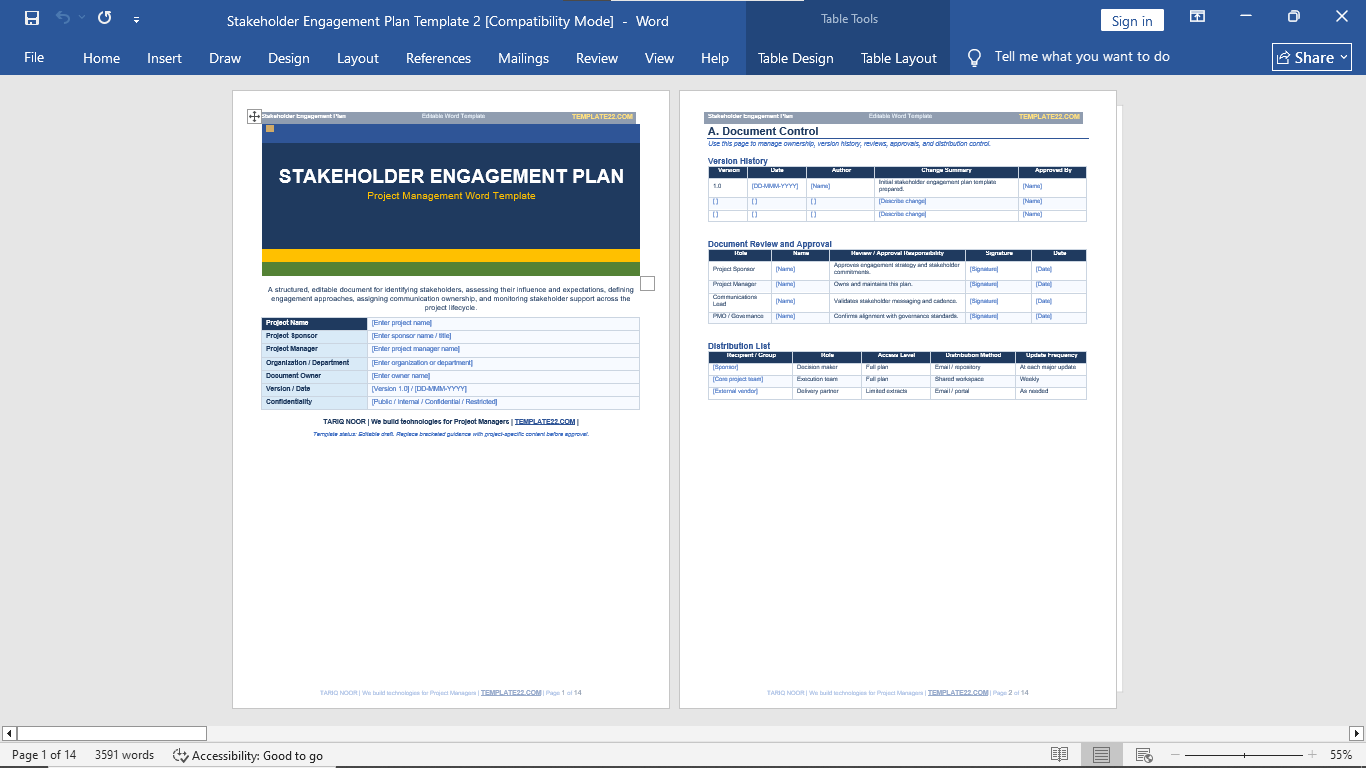Click the zoom slider track
Image resolution: width=1366 pixels, height=768 pixels.
1244,755
